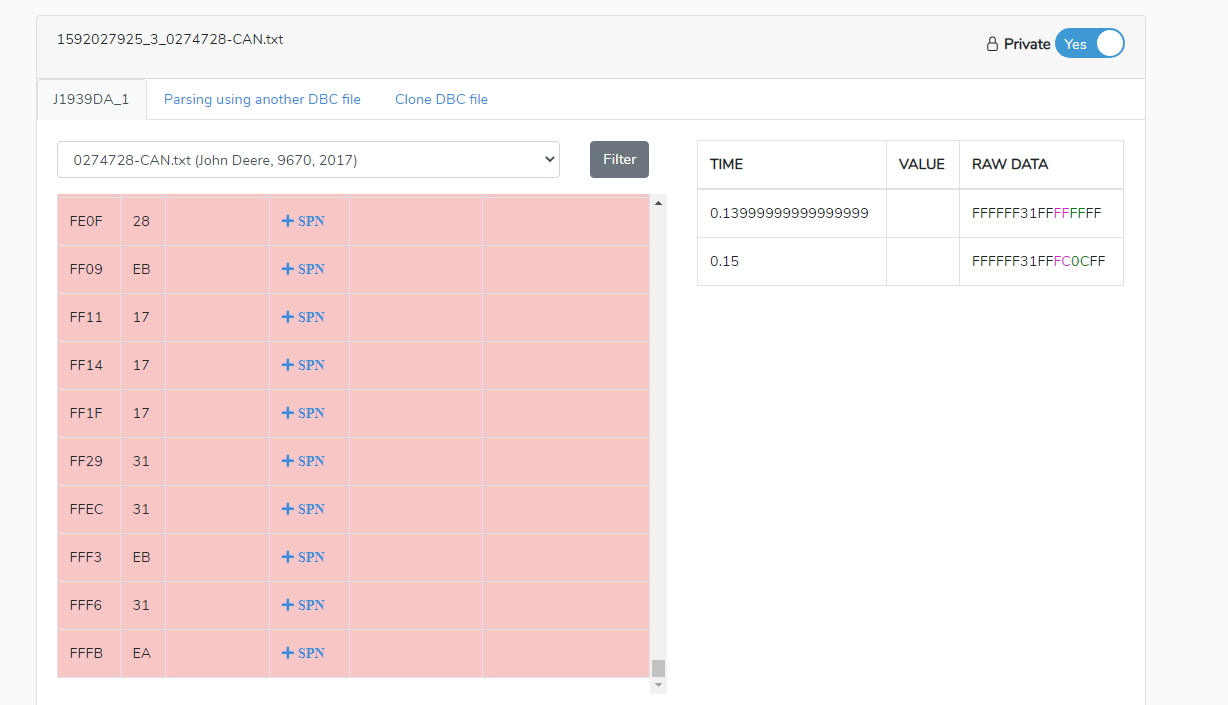1228x705 pixels.
Task: Open the CAN file selection dropdown
Action: point(308,160)
